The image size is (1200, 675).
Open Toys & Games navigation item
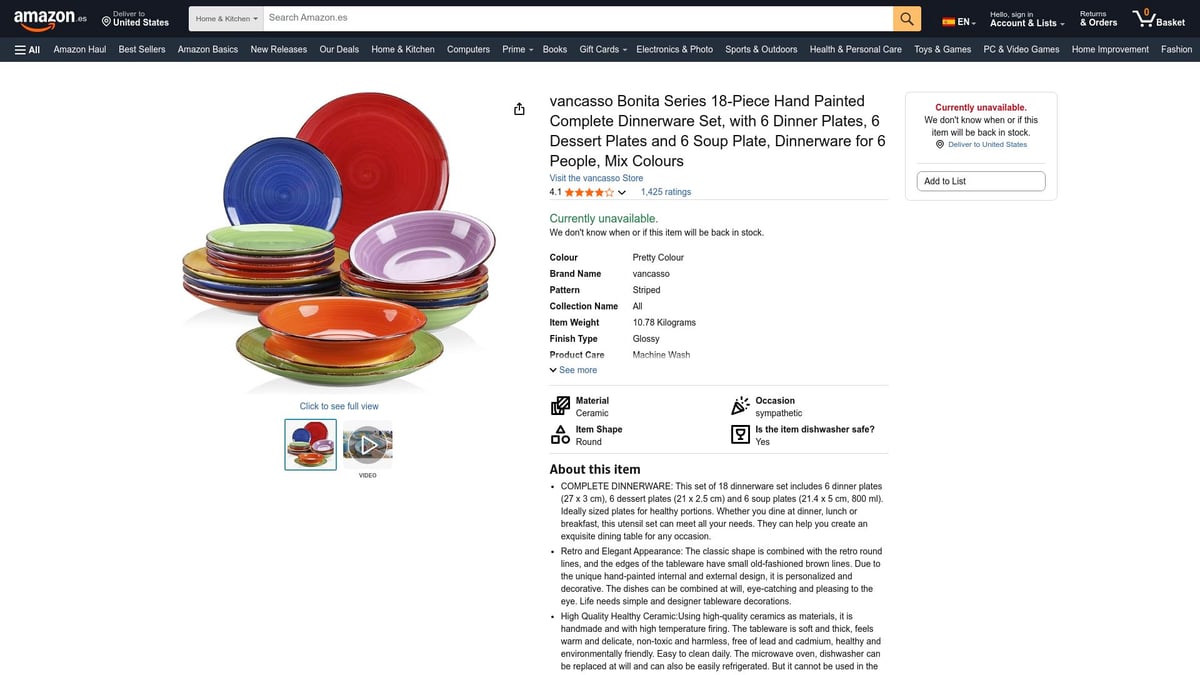tap(942, 49)
